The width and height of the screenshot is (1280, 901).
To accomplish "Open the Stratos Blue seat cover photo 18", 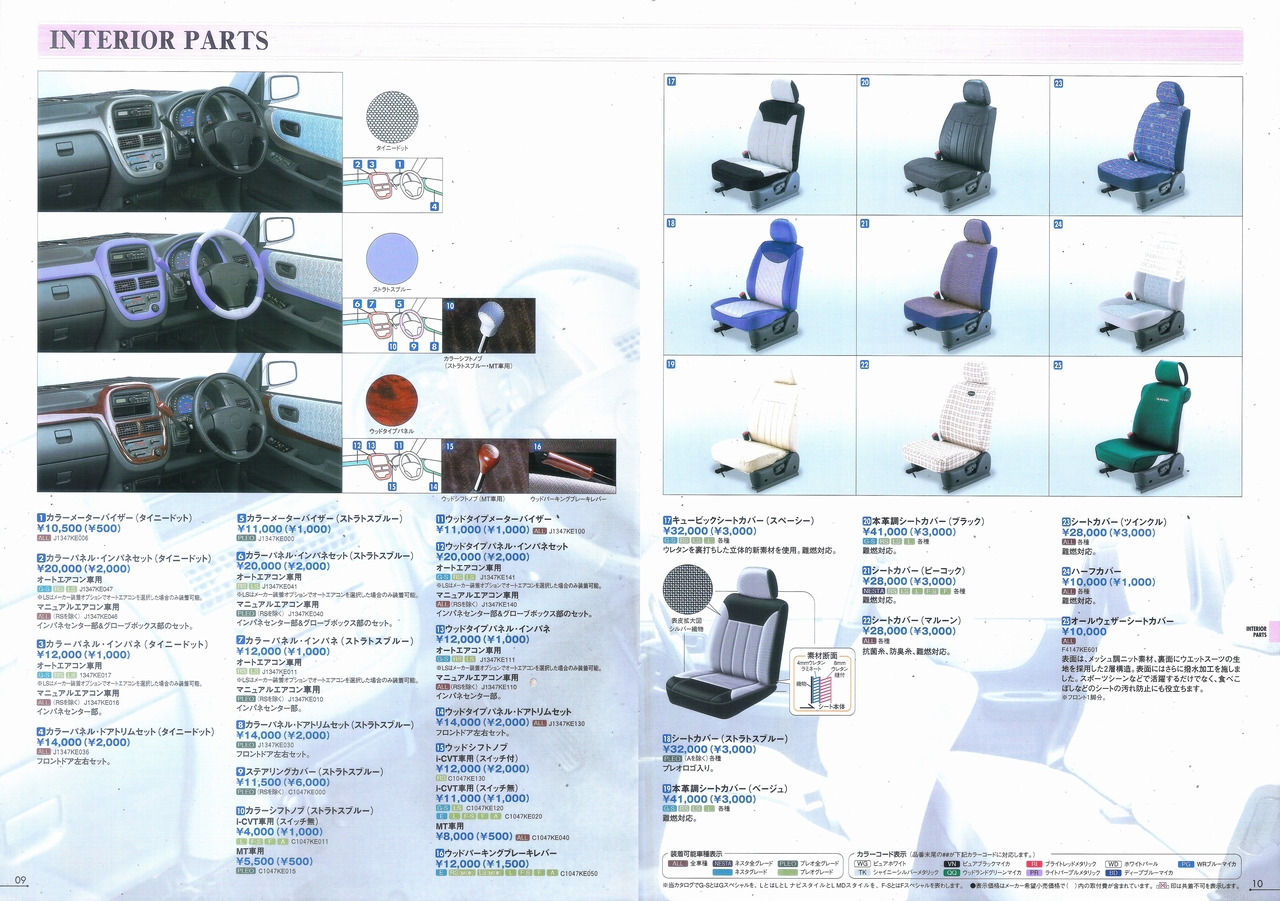I will tap(760, 285).
